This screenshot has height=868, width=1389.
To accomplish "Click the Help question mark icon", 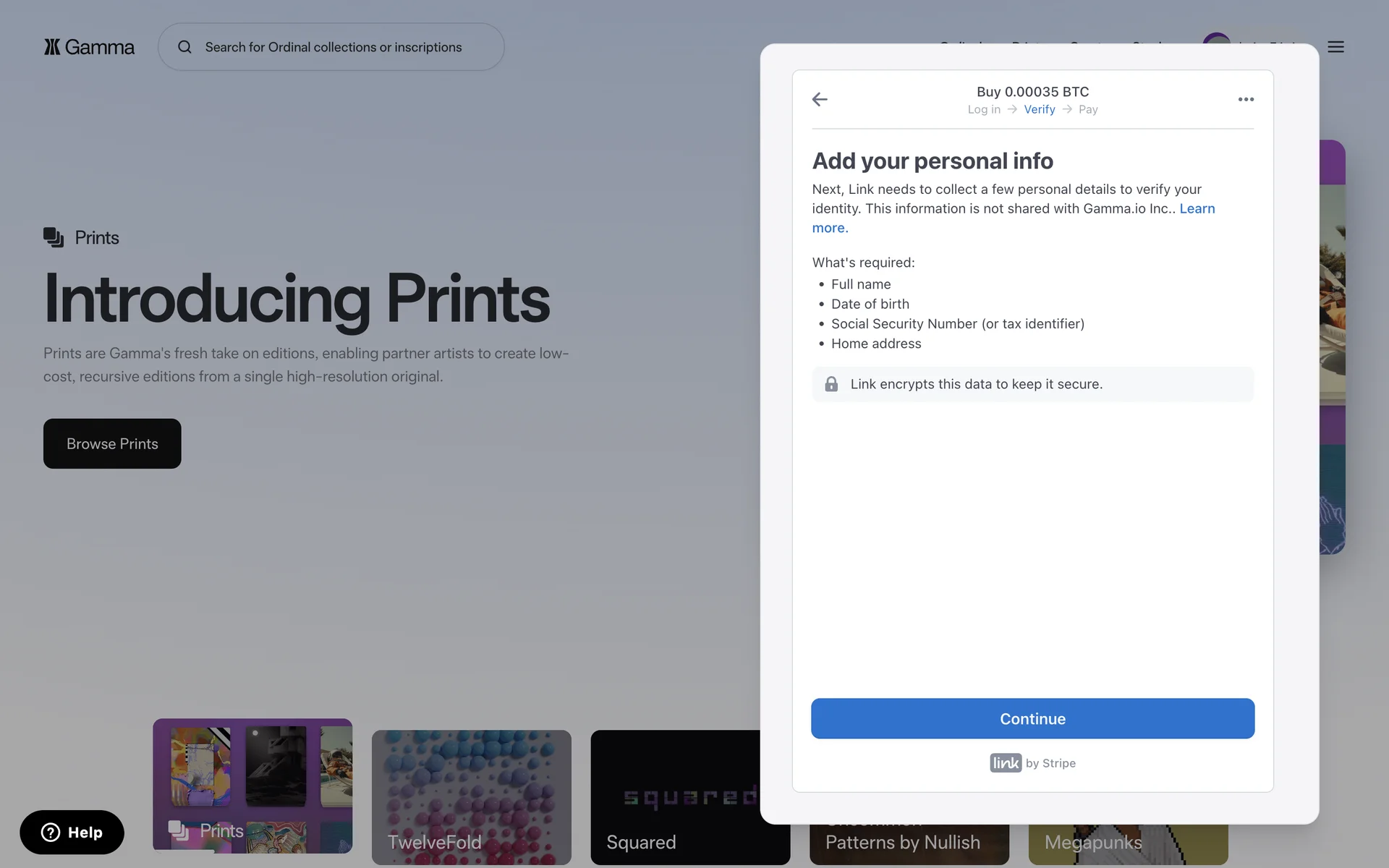I will 51,833.
